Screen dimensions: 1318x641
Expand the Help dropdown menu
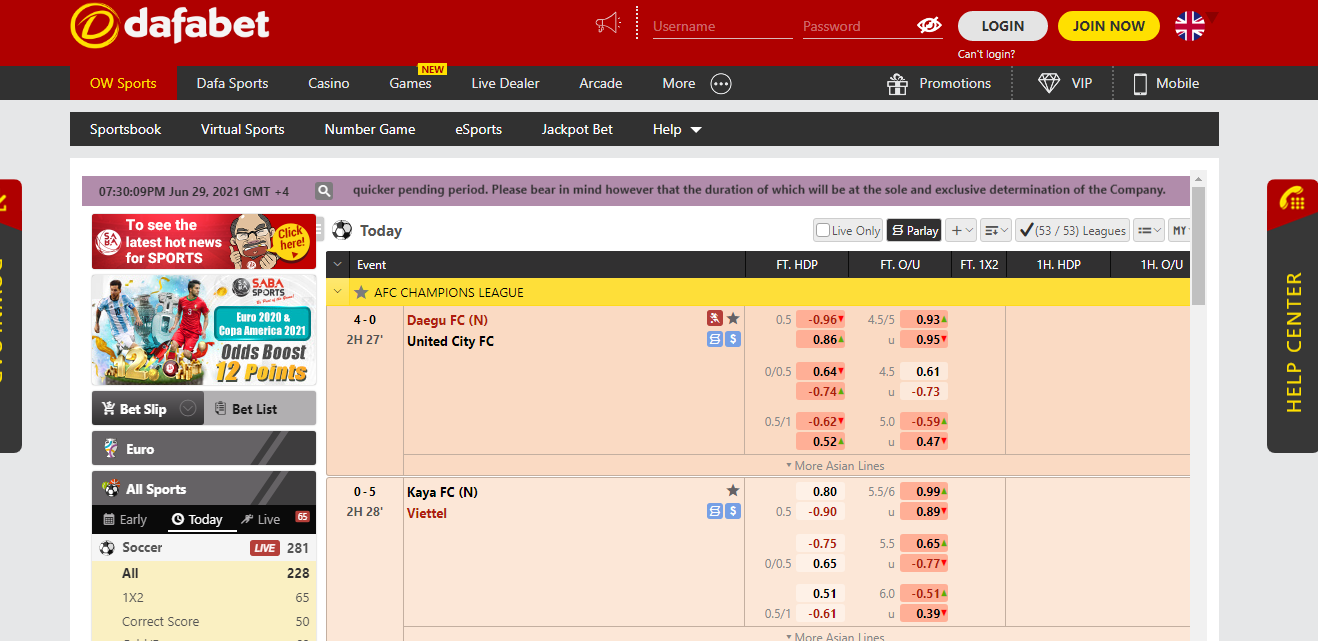pyautogui.click(x=677, y=129)
